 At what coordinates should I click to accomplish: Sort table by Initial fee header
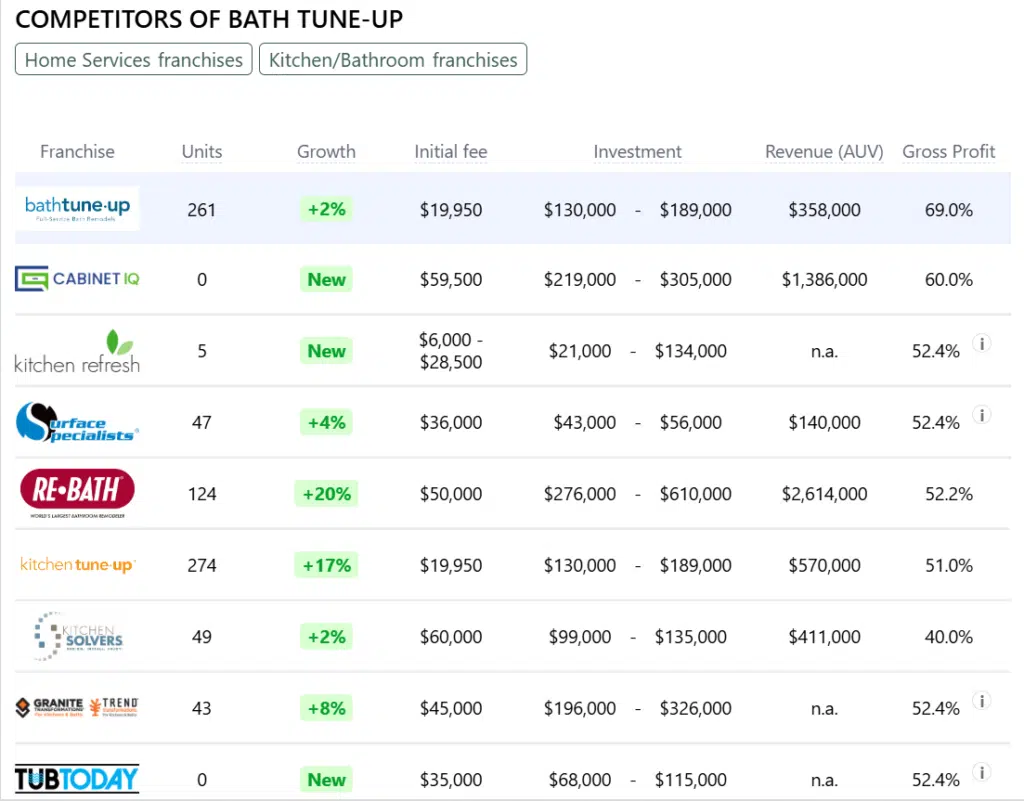(451, 152)
